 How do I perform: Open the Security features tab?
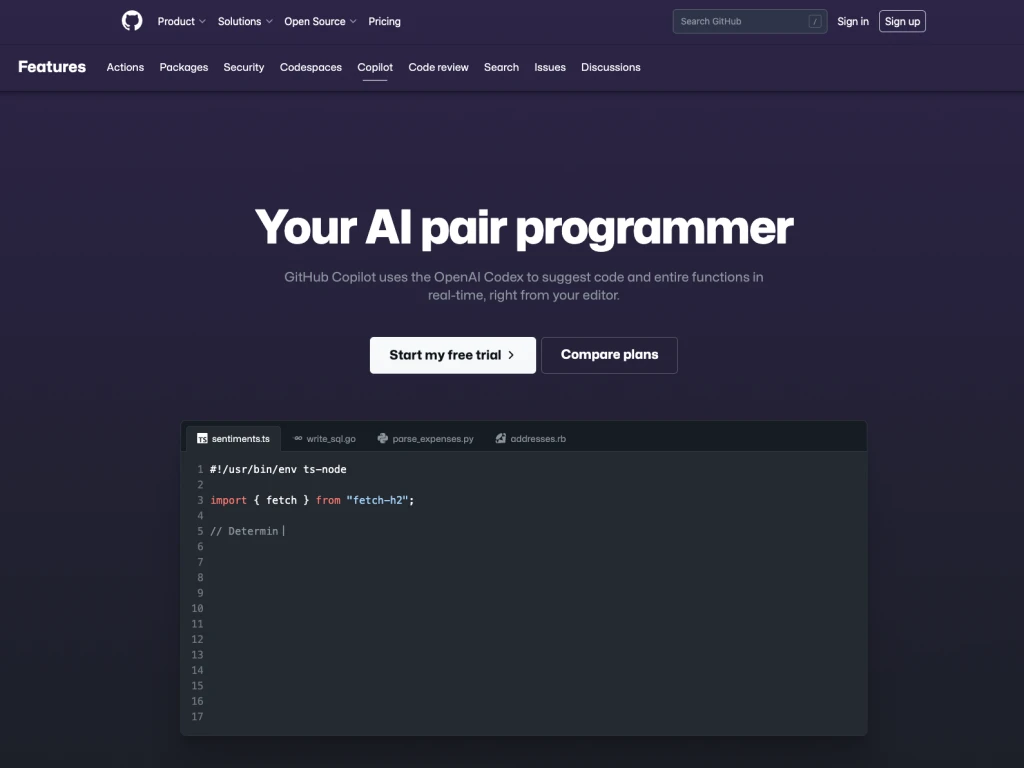(244, 67)
